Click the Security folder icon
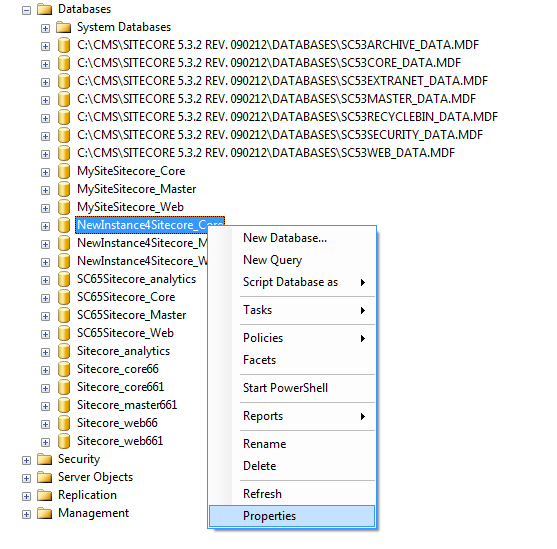 pos(44,459)
